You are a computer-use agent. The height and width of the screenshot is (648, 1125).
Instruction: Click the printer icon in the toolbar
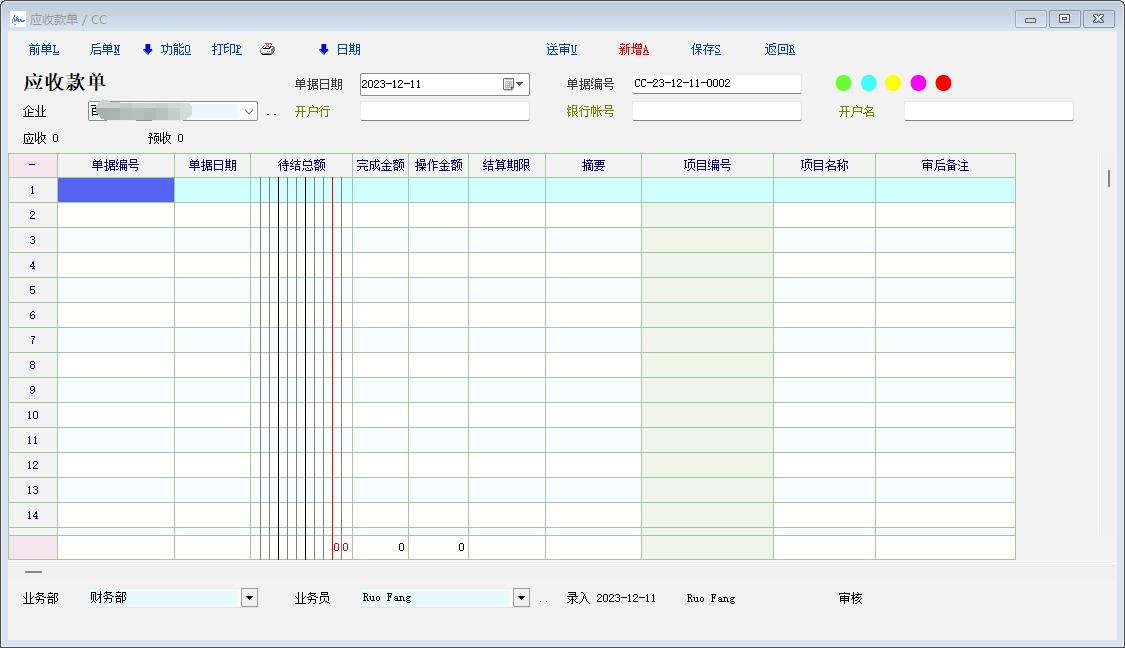point(267,49)
